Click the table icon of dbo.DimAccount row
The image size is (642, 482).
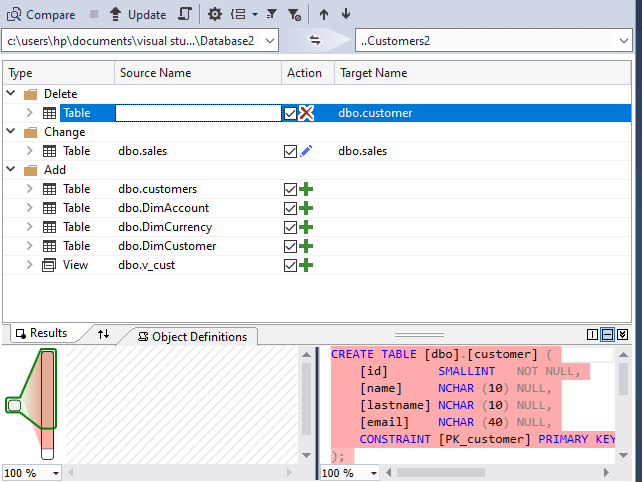[50, 208]
